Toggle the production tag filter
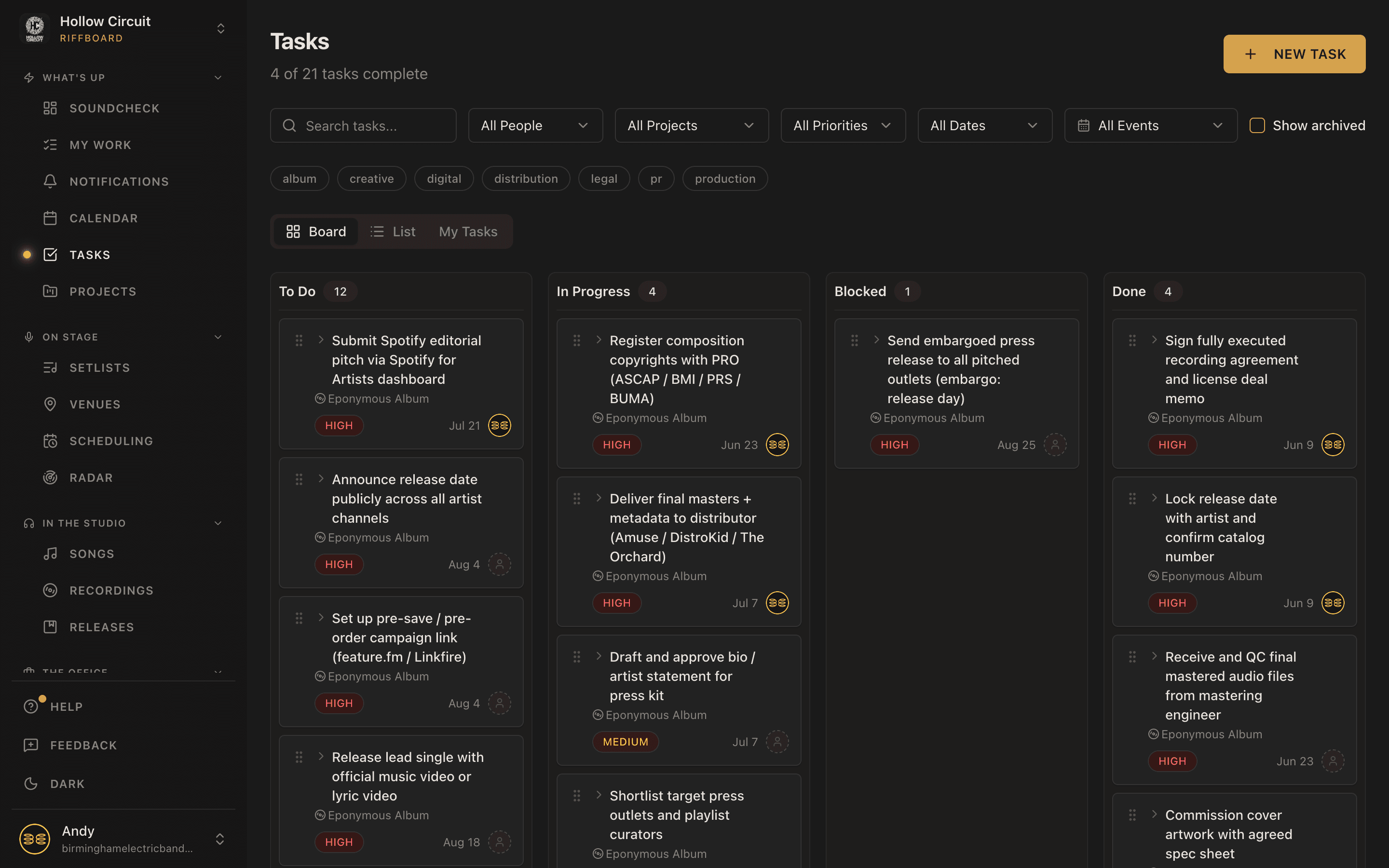 coord(725,178)
